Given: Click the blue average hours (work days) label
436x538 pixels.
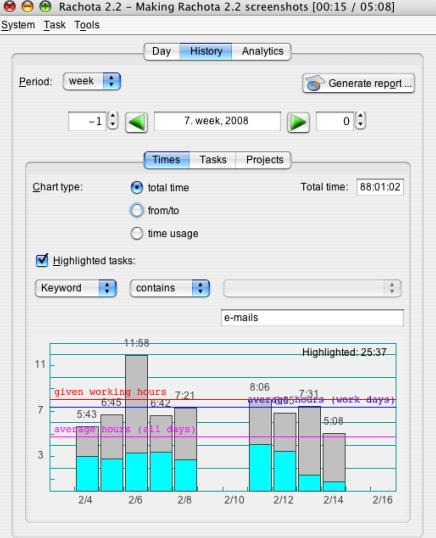Looking at the screenshot, I should coord(321,400).
